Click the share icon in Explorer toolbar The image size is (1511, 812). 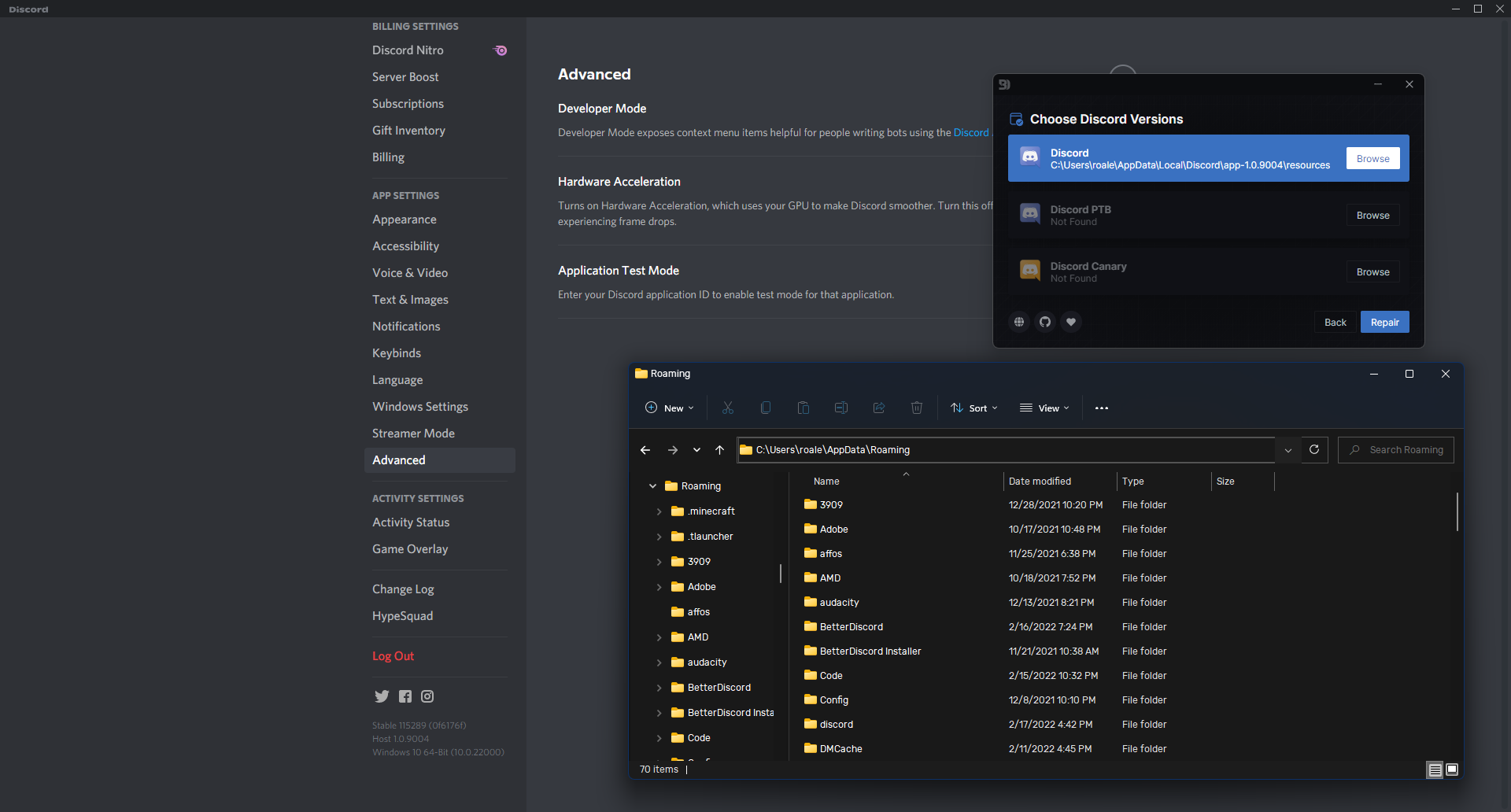click(878, 408)
